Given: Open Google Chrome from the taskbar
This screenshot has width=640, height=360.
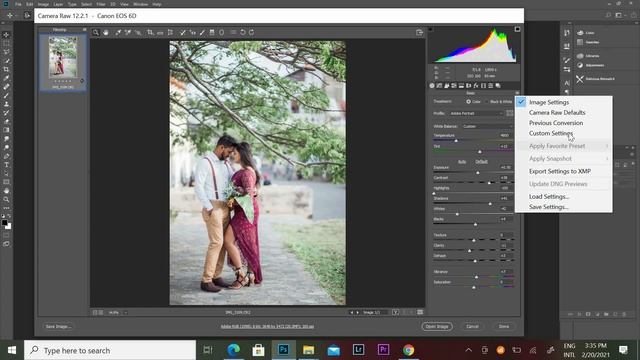Looking at the screenshot, I should point(408,350).
